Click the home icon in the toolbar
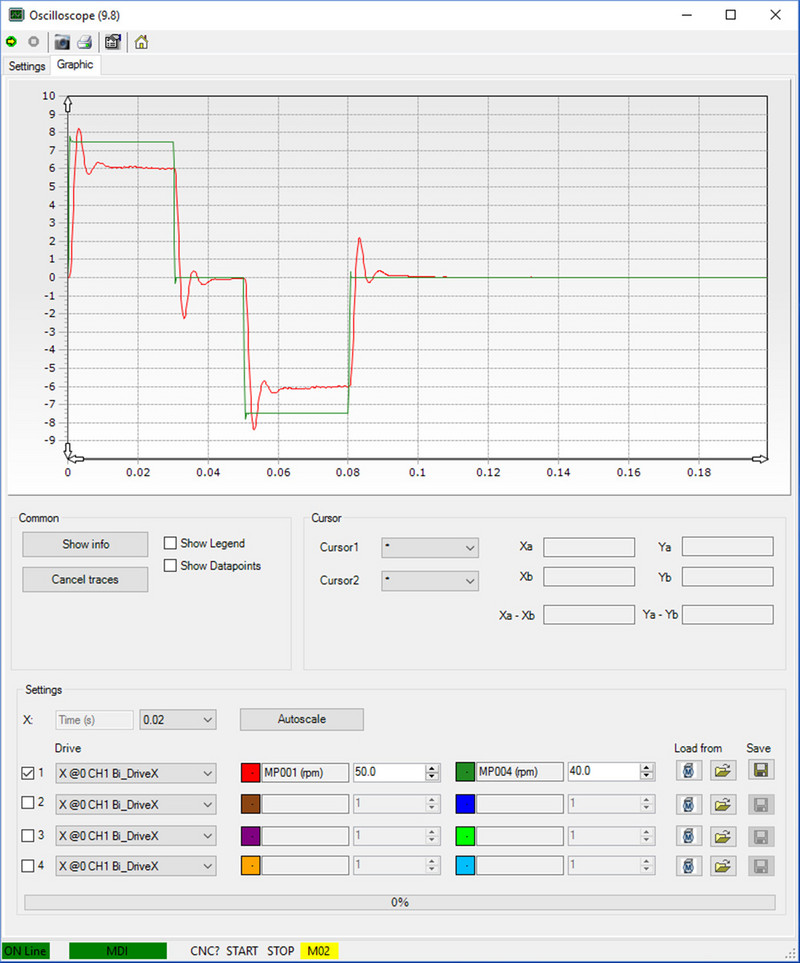This screenshot has height=963, width=800. click(x=141, y=42)
